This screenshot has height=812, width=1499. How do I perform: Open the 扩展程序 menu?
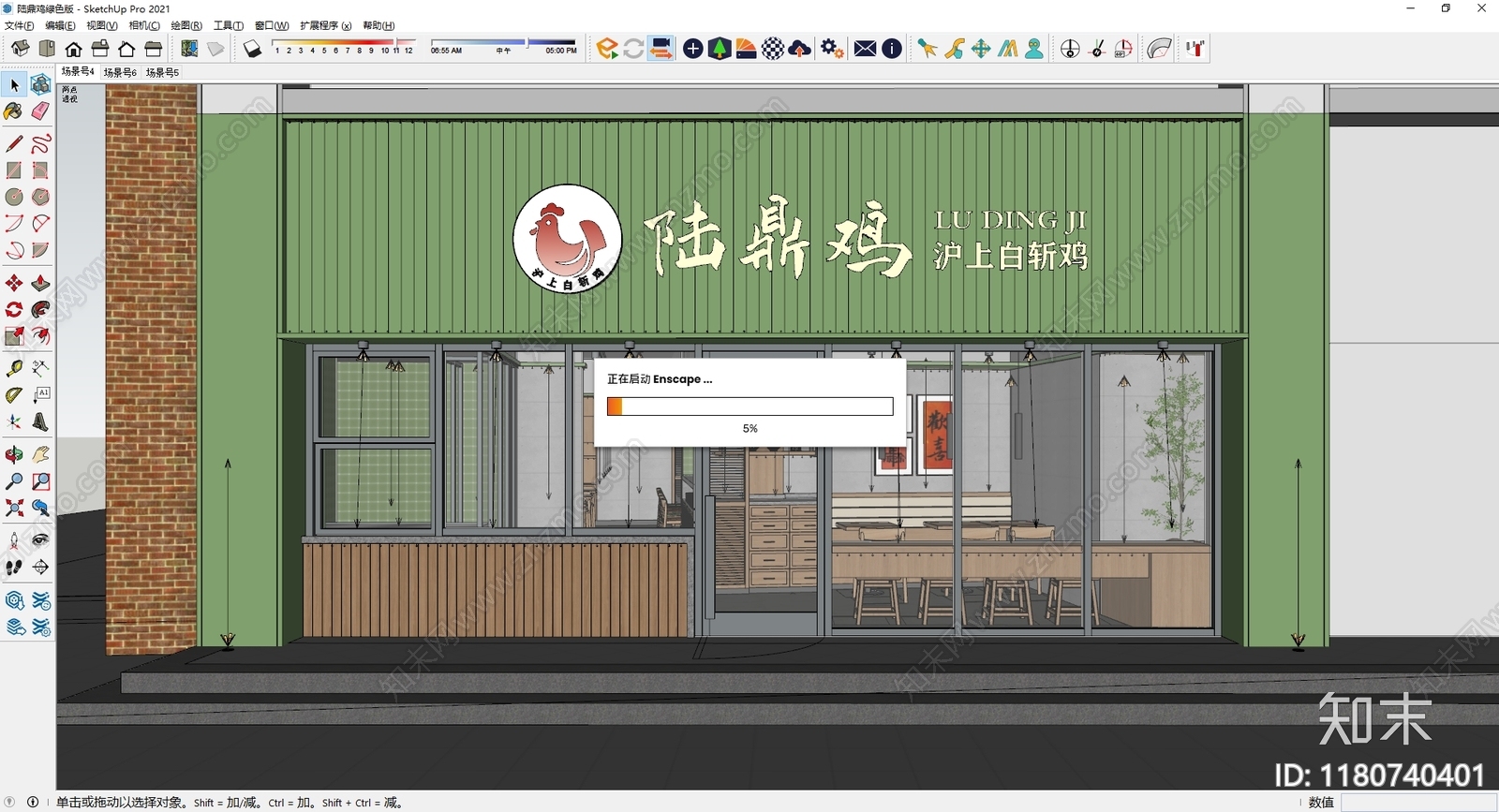pos(326,25)
